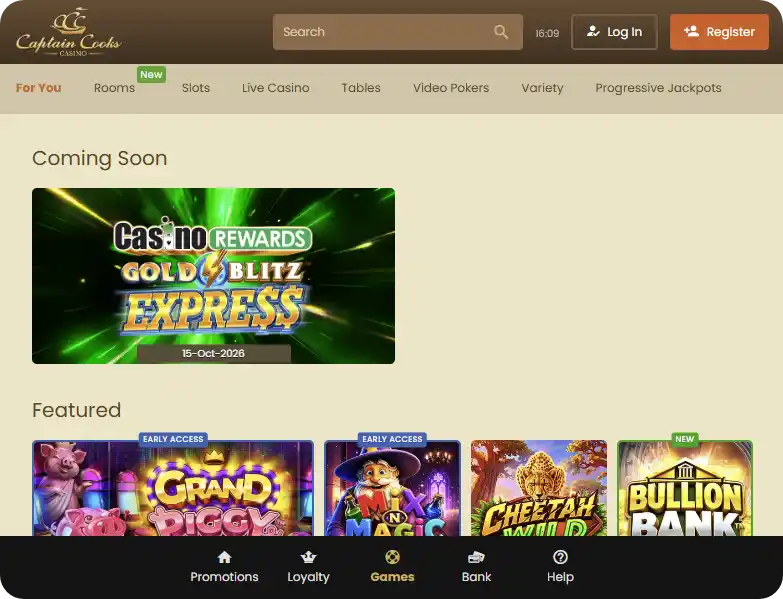Image resolution: width=783 pixels, height=599 pixels.
Task: Go to the Tables tab
Action: [x=361, y=88]
